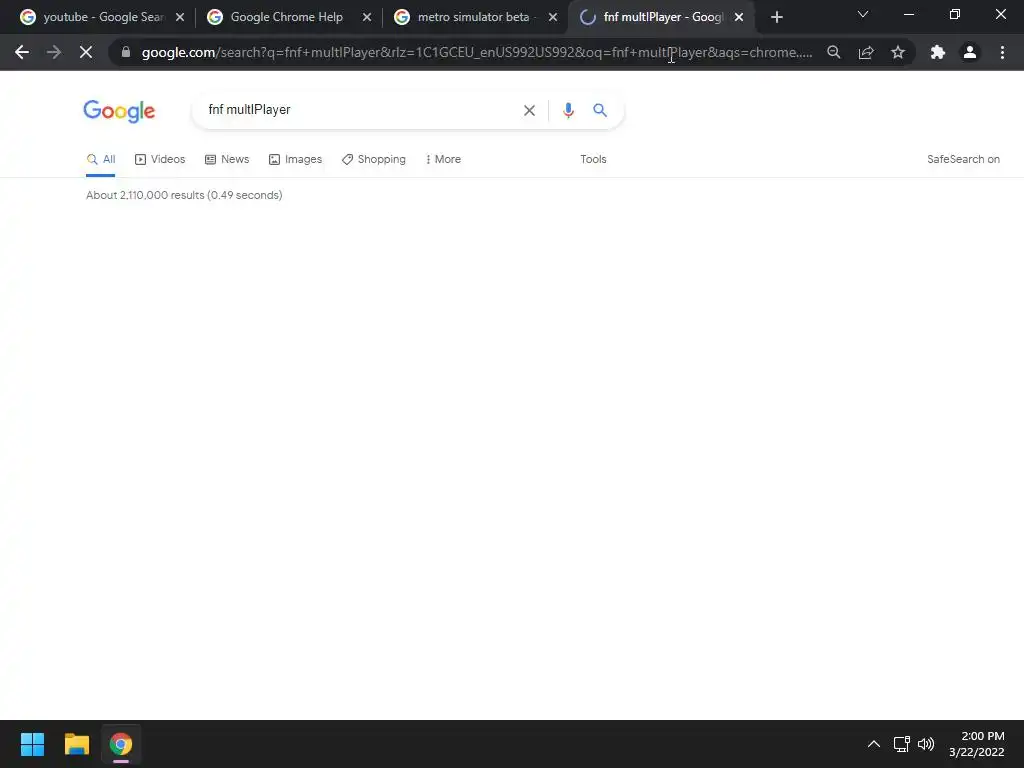Click the address bar URL

tap(477, 52)
